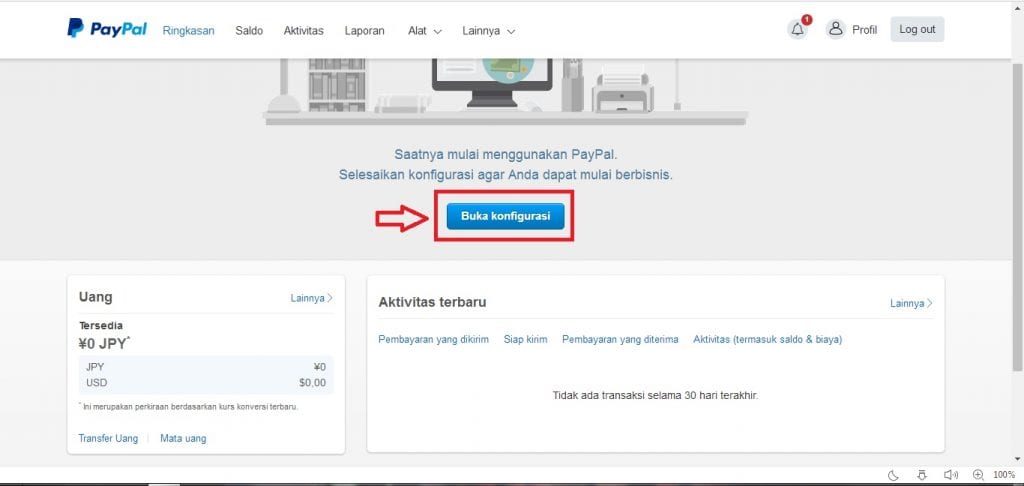The width and height of the screenshot is (1024, 486).
Task: Select Pembayaran yang dikirim tab
Action: pos(434,339)
